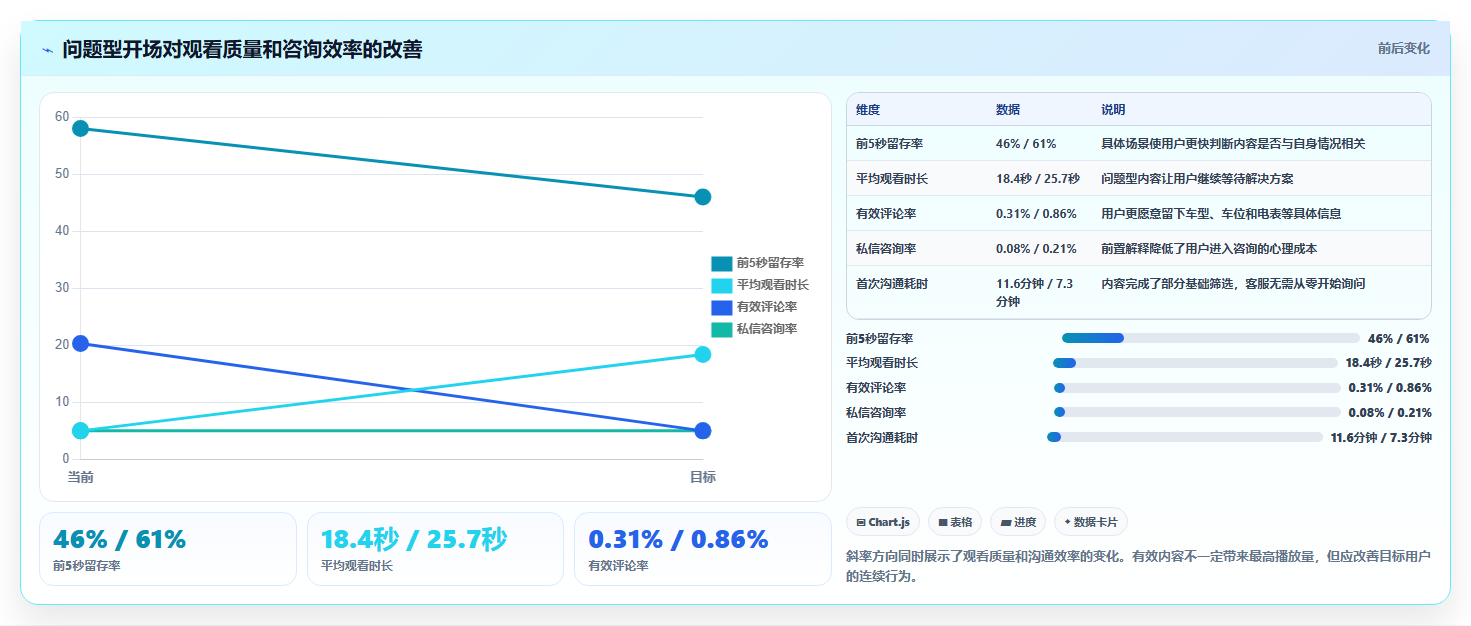Image resolution: width=1471 pixels, height=626 pixels.
Task: Select the cyan point at 5 for 当前
Action: (80, 431)
